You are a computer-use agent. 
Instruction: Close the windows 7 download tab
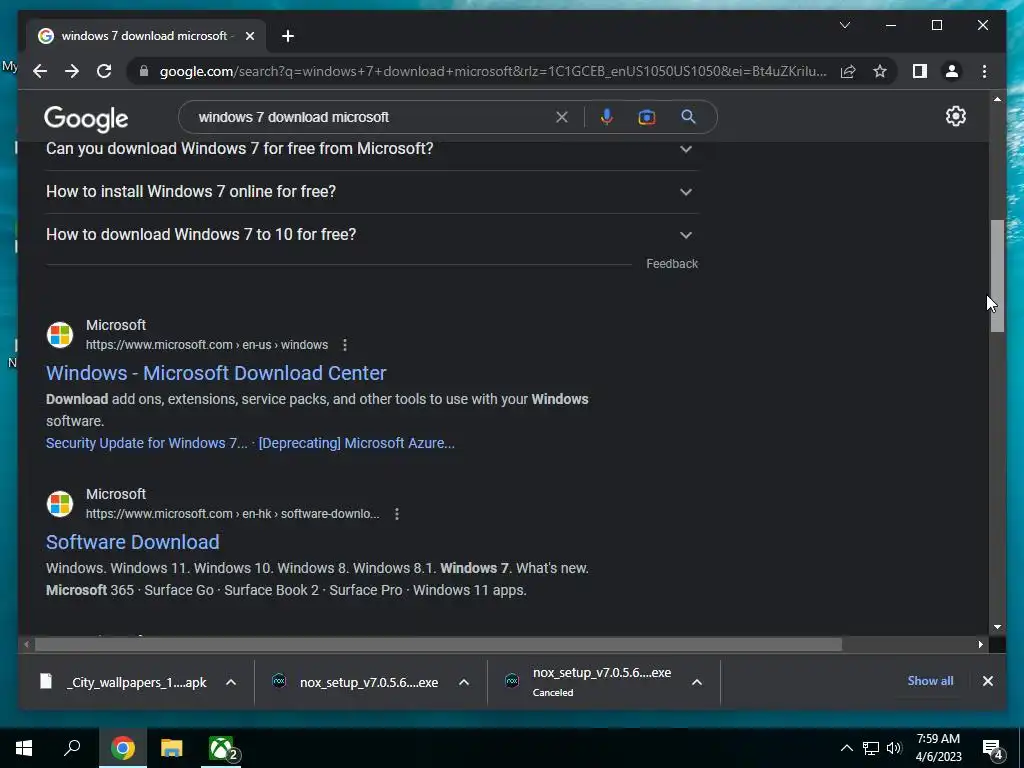coord(249,36)
